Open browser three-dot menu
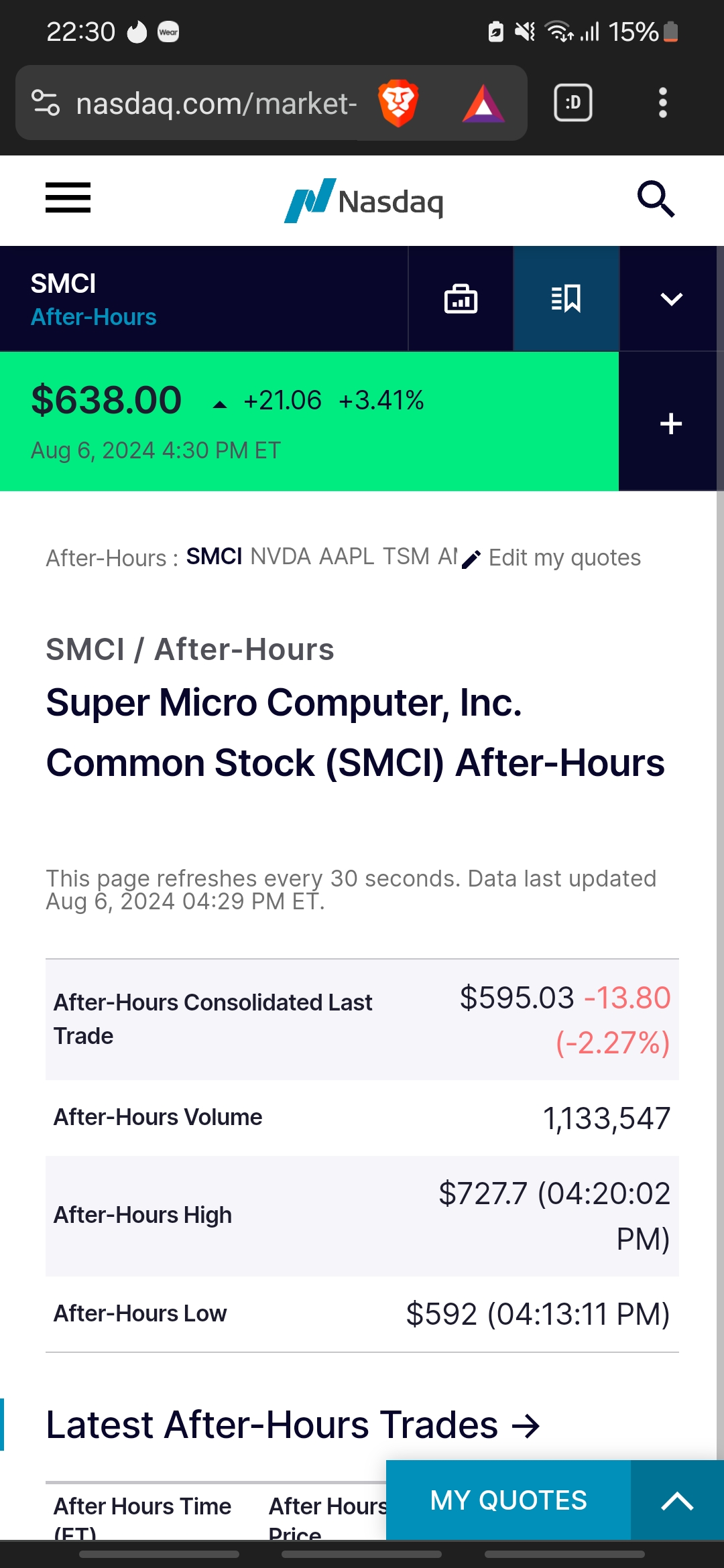The image size is (724, 1568). (x=662, y=103)
